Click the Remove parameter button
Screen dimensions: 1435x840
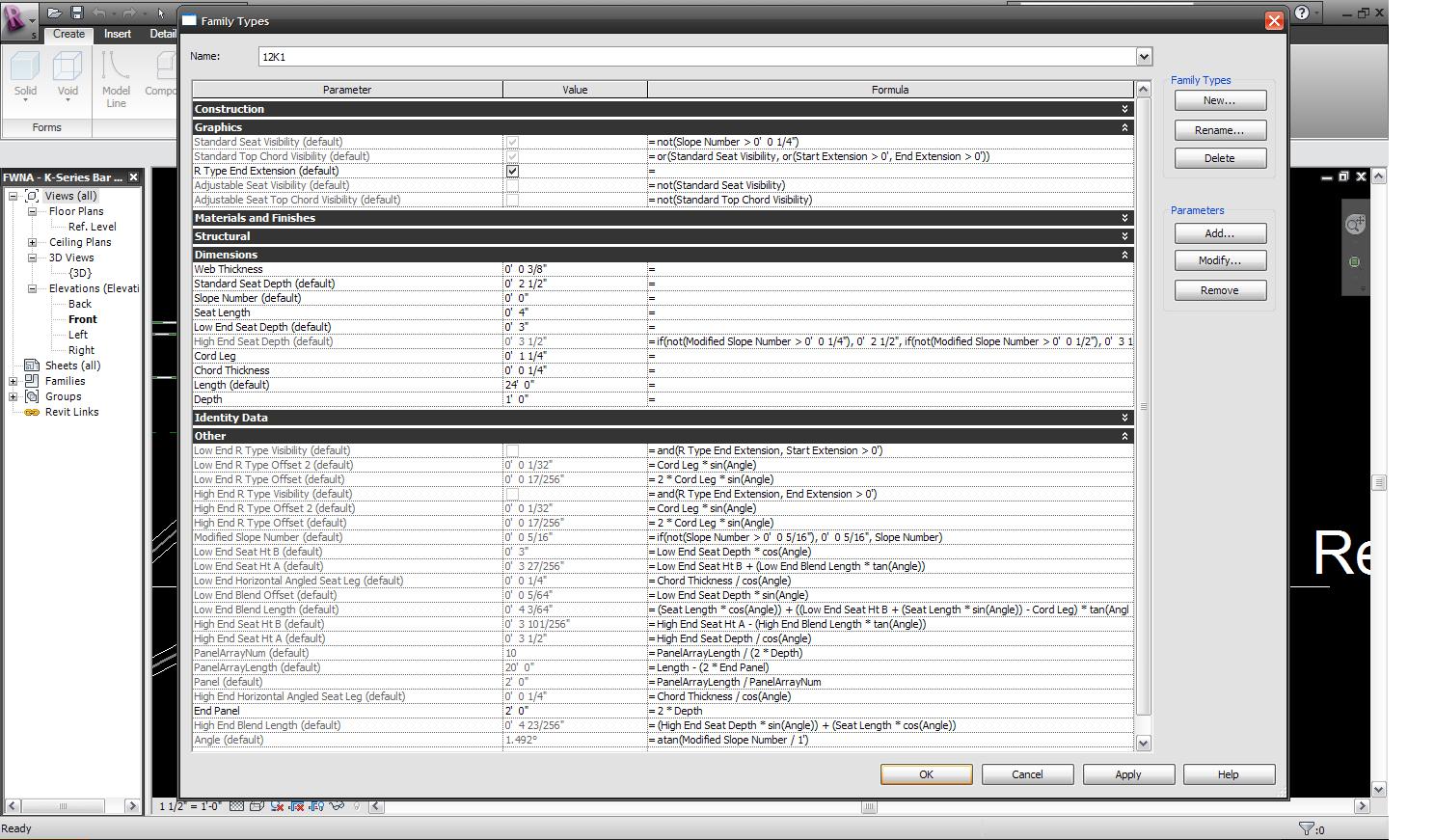[1220, 290]
